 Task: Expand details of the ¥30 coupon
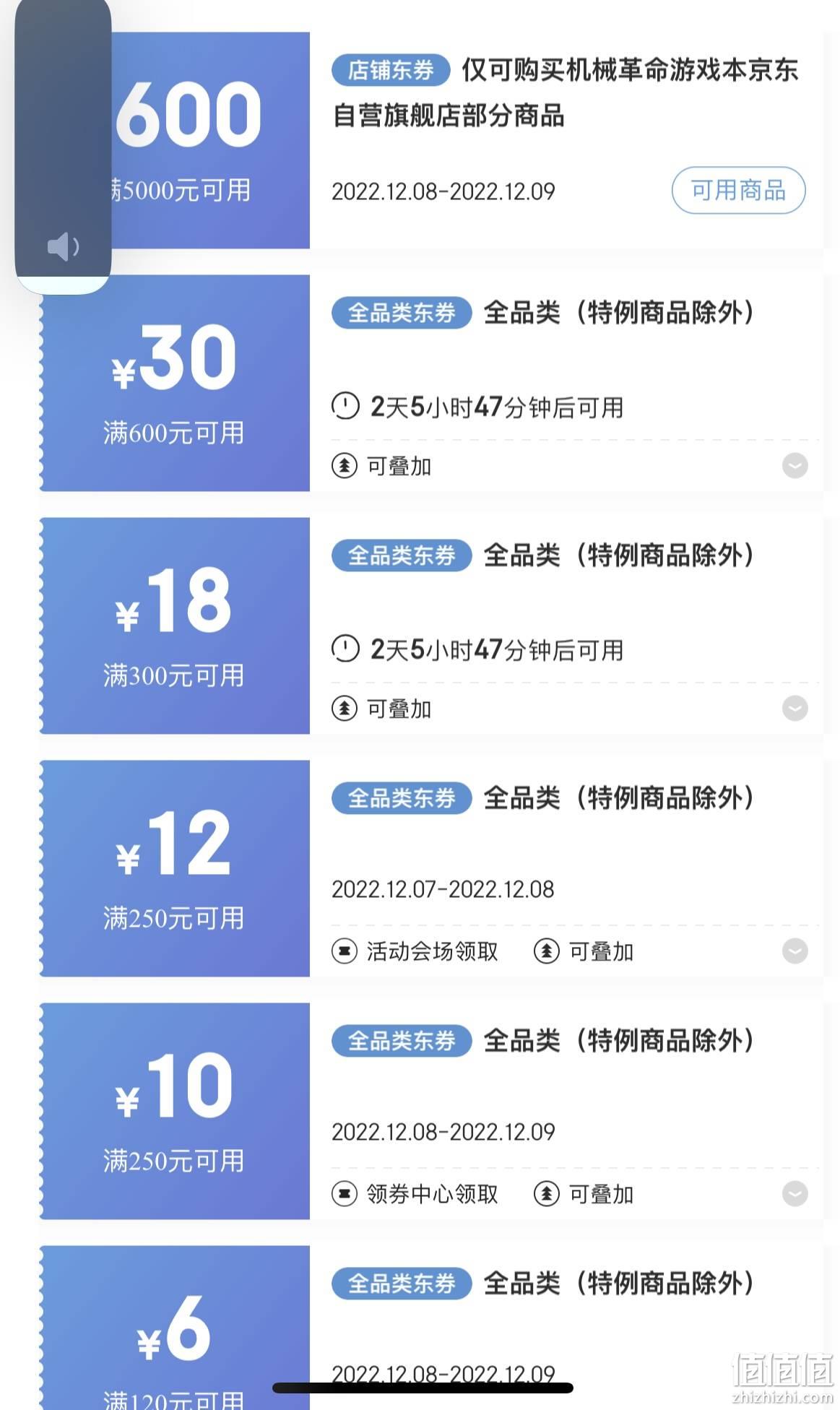pyautogui.click(x=795, y=466)
